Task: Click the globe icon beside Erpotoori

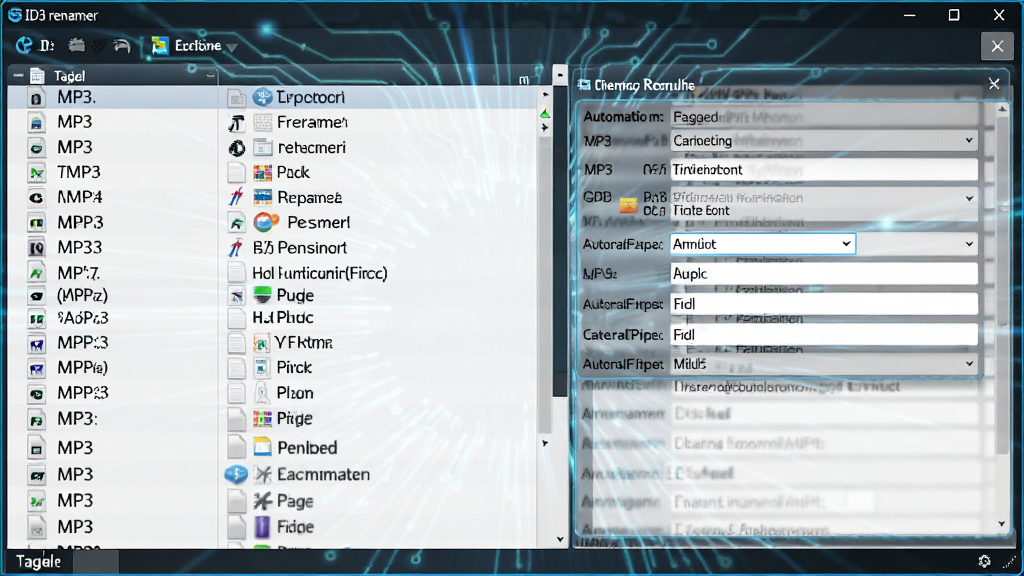Action: tap(263, 97)
